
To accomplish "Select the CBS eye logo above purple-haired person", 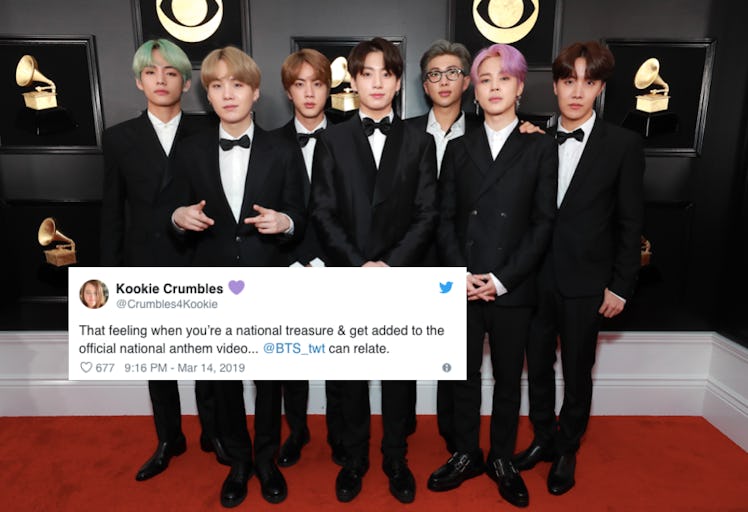I will [x=506, y=19].
